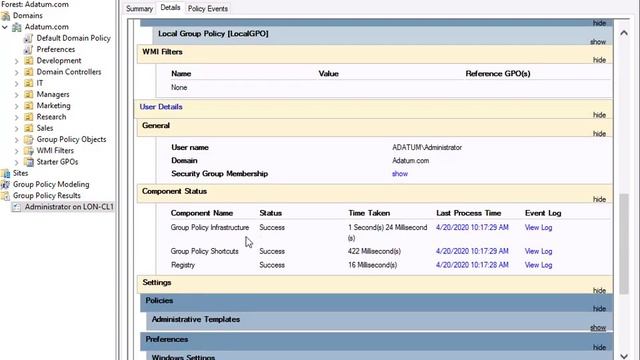Image resolution: width=640 pixels, height=360 pixels.
Task: Select Default Domain Policy in tree
Action: tap(73, 38)
